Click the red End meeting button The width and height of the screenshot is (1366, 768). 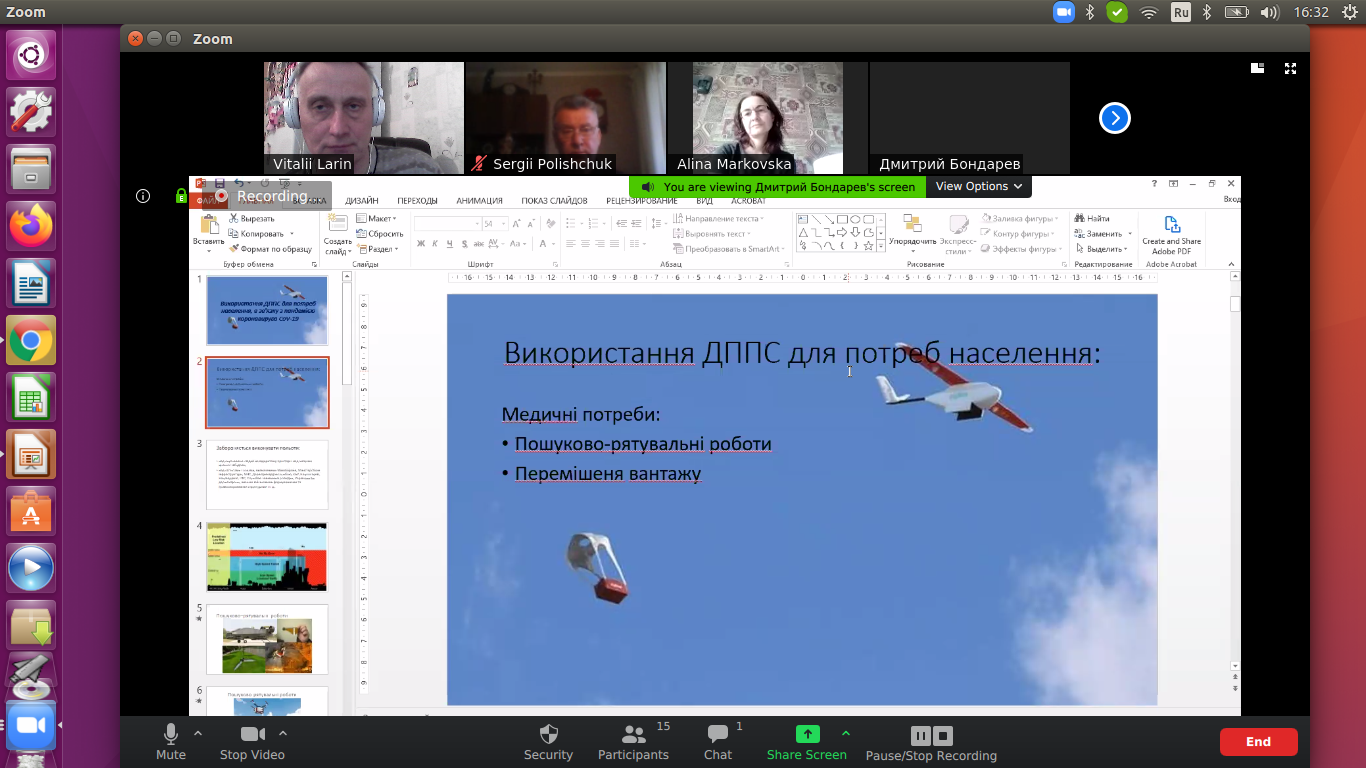(1258, 742)
